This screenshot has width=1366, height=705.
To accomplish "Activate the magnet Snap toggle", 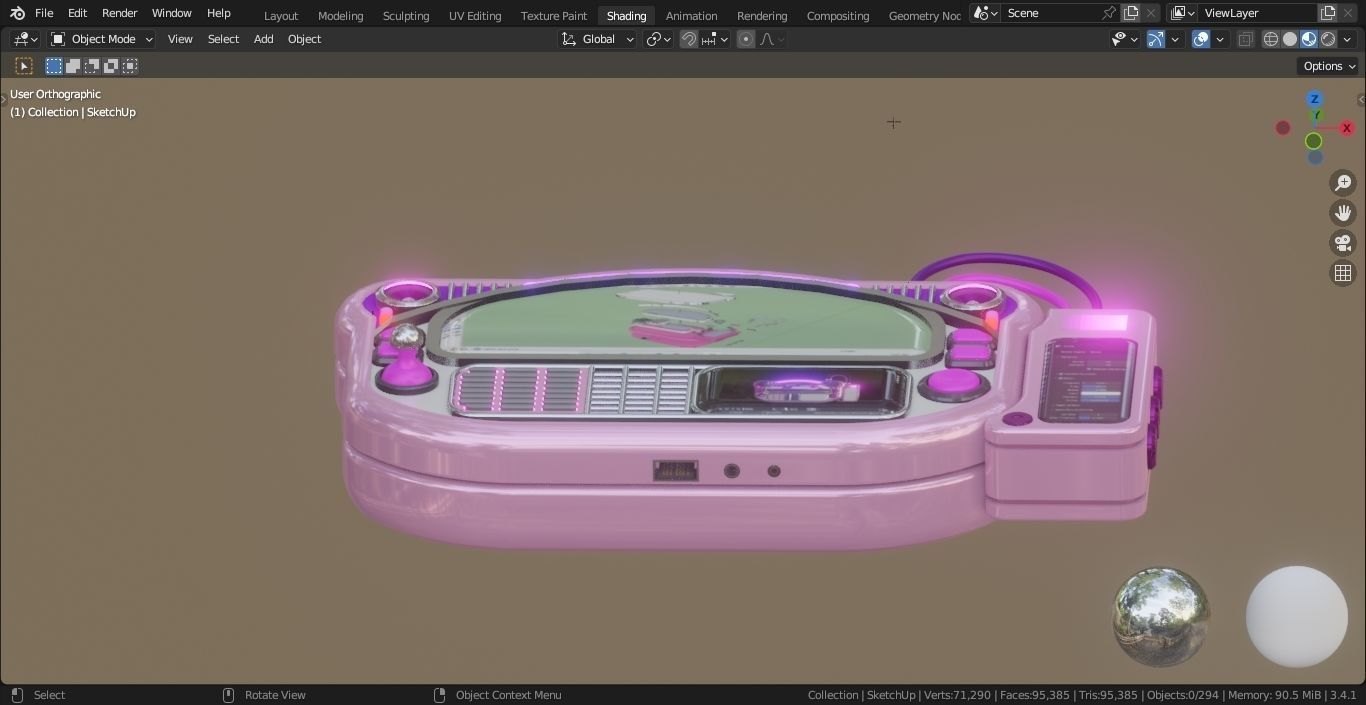I will 688,39.
